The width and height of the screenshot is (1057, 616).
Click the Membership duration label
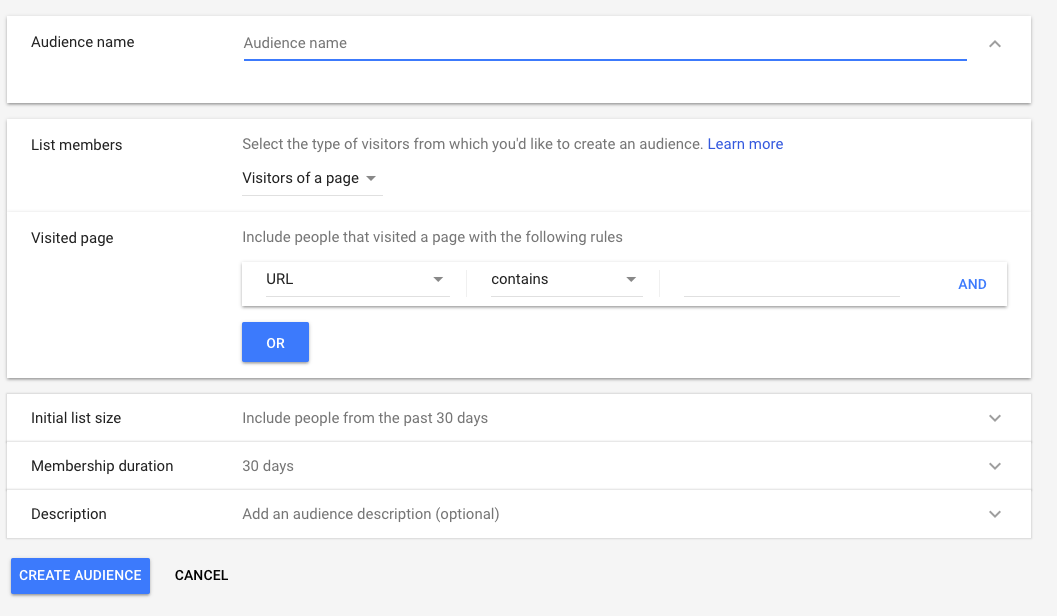pyautogui.click(x=102, y=466)
